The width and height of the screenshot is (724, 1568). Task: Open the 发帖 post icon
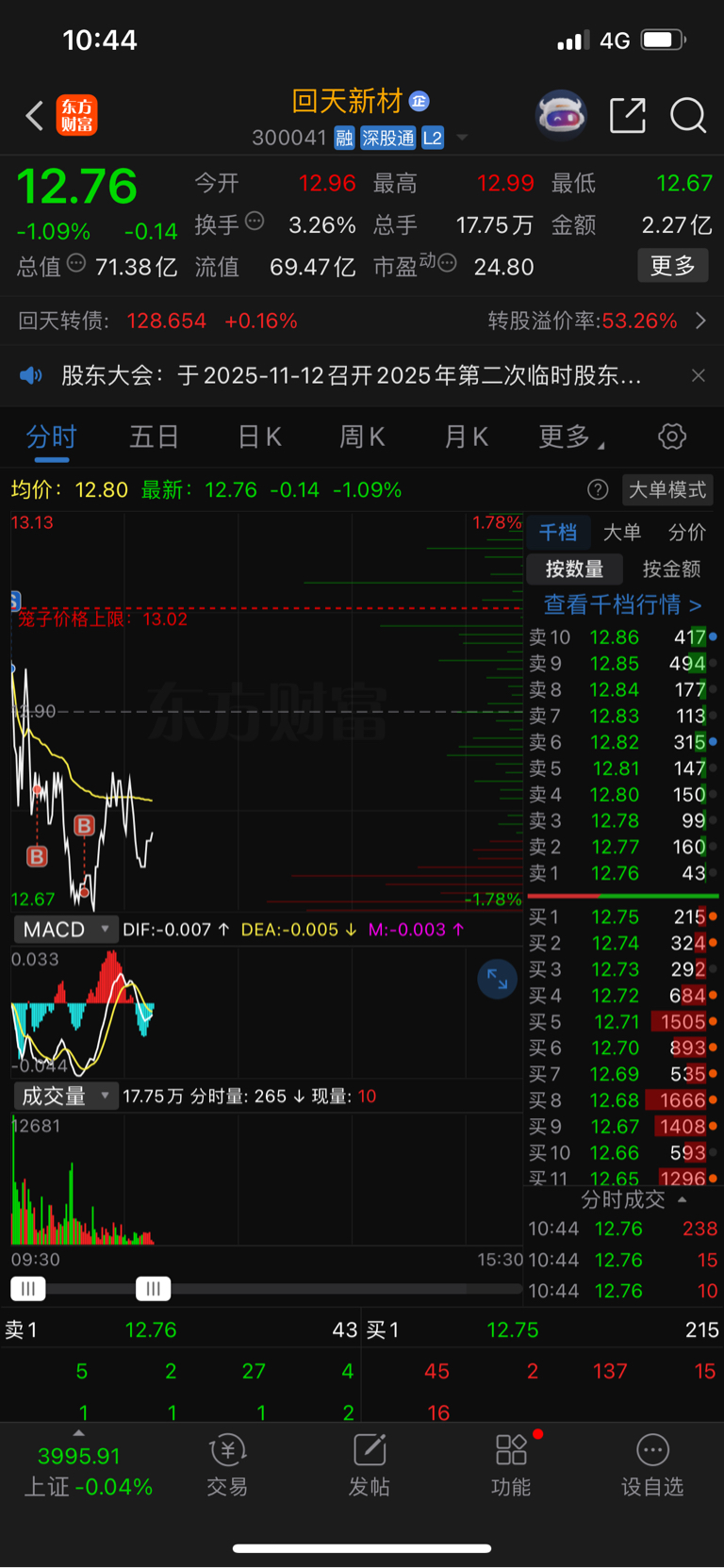tap(369, 1466)
